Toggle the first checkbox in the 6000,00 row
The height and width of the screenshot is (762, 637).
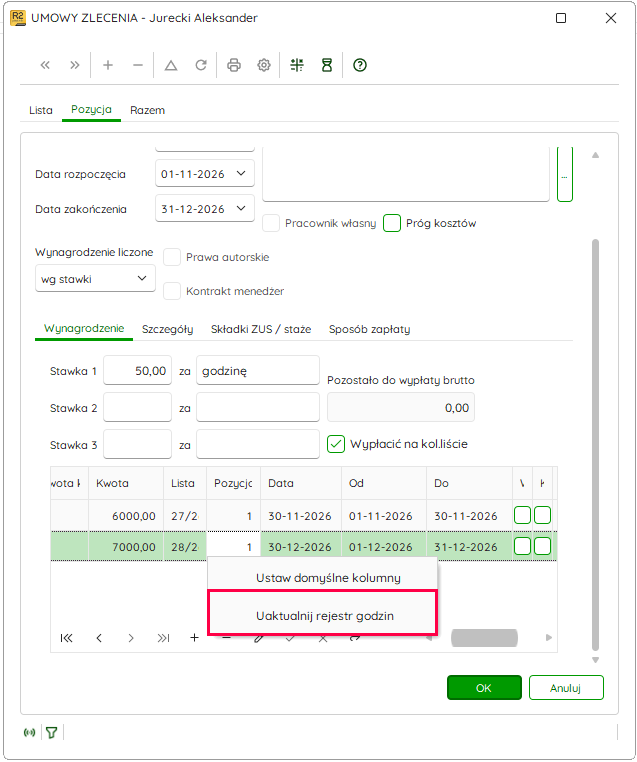click(522, 515)
